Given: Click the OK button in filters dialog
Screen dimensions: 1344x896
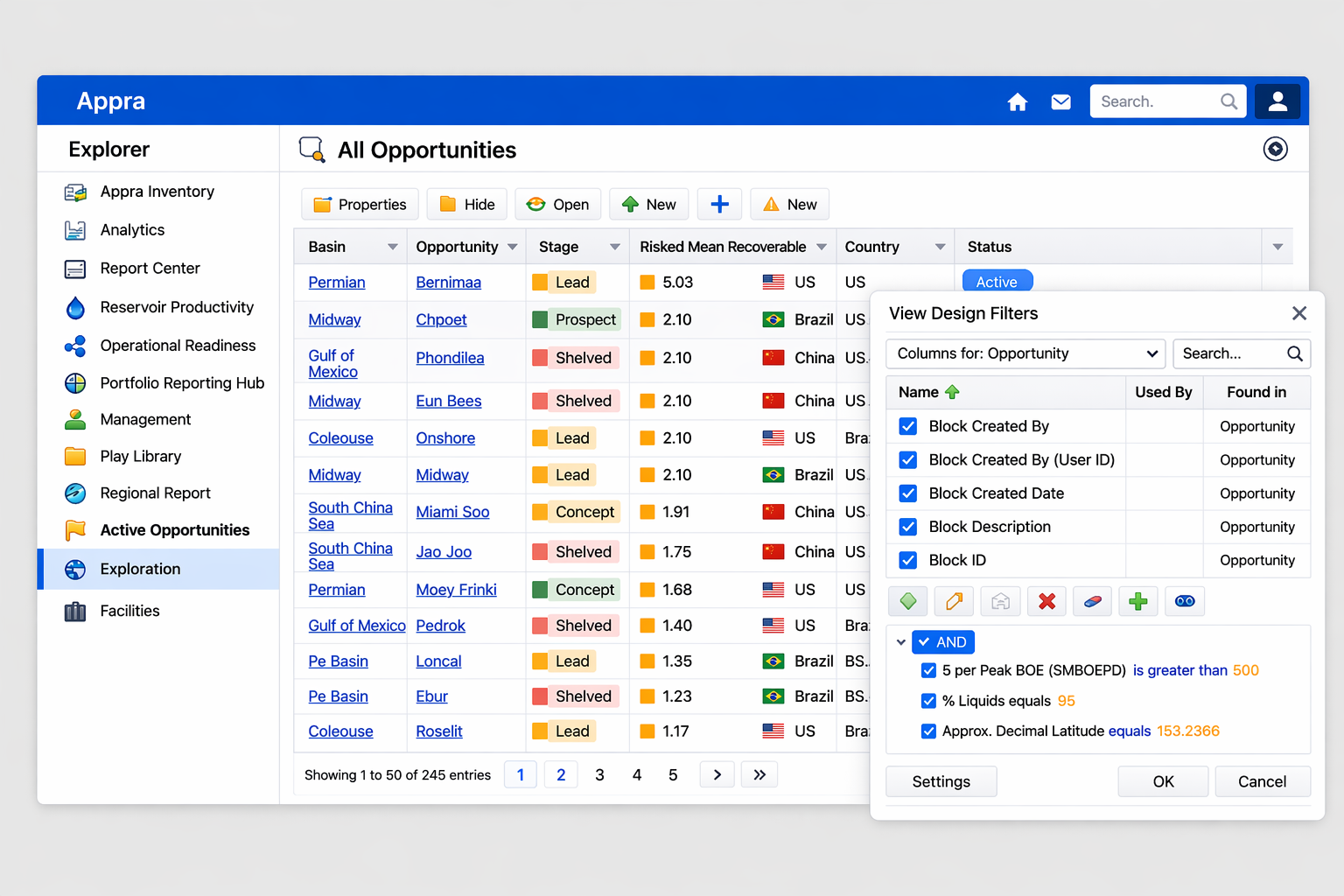Looking at the screenshot, I should click(x=1162, y=781).
